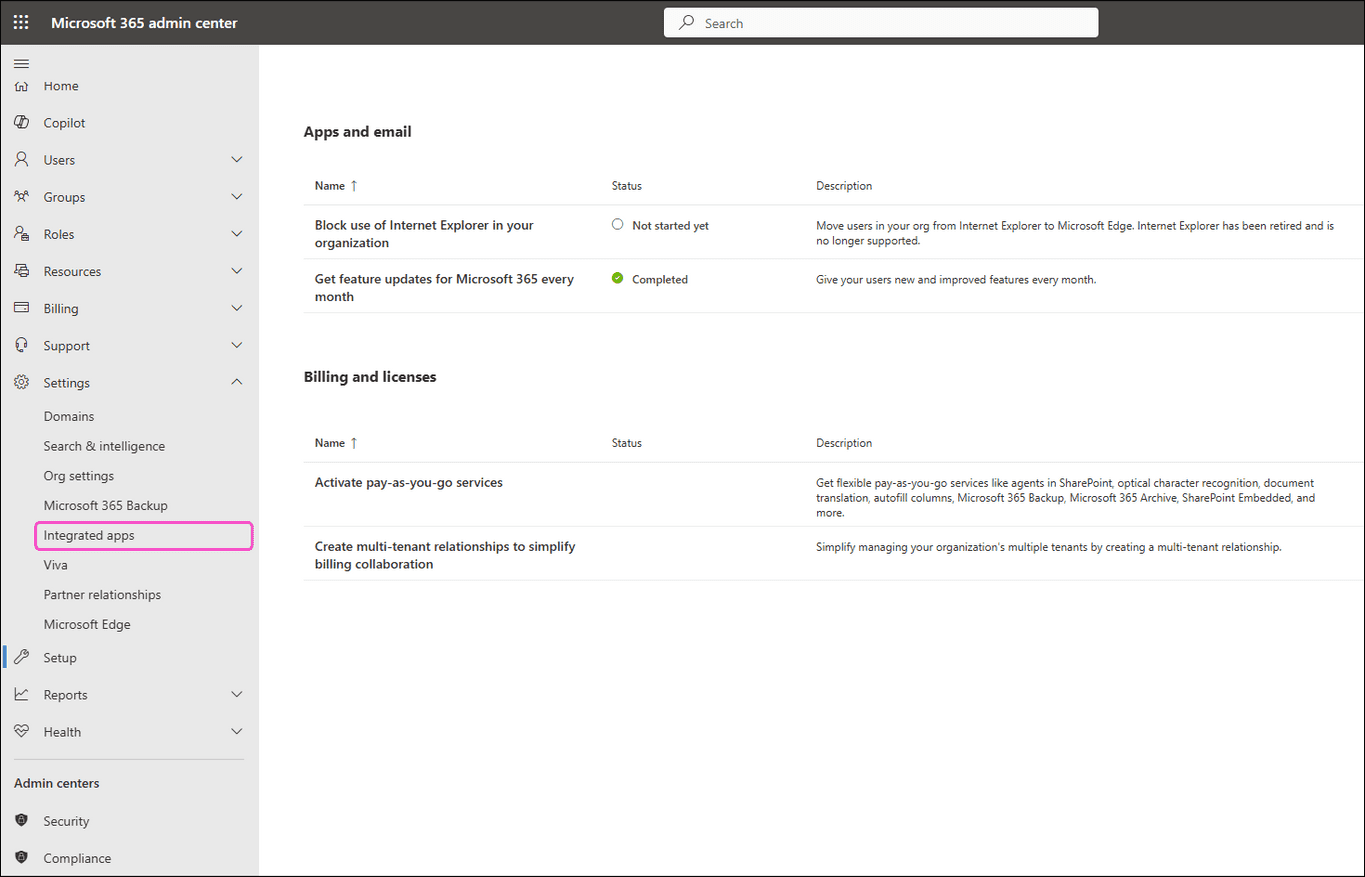The image size is (1365, 877).
Task: Collapse the Settings section chevron
Action: click(237, 382)
